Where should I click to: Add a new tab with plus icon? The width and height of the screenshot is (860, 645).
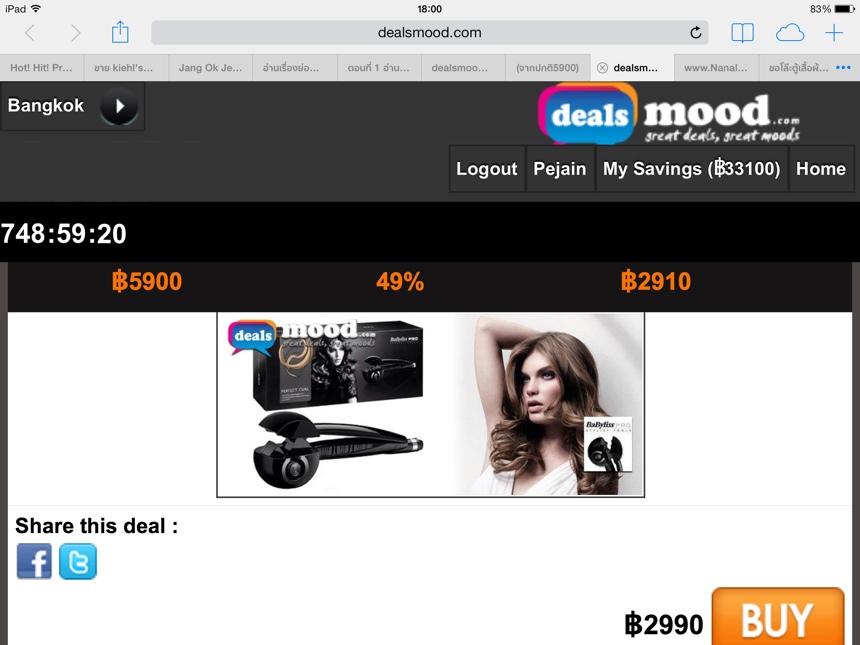tap(834, 33)
